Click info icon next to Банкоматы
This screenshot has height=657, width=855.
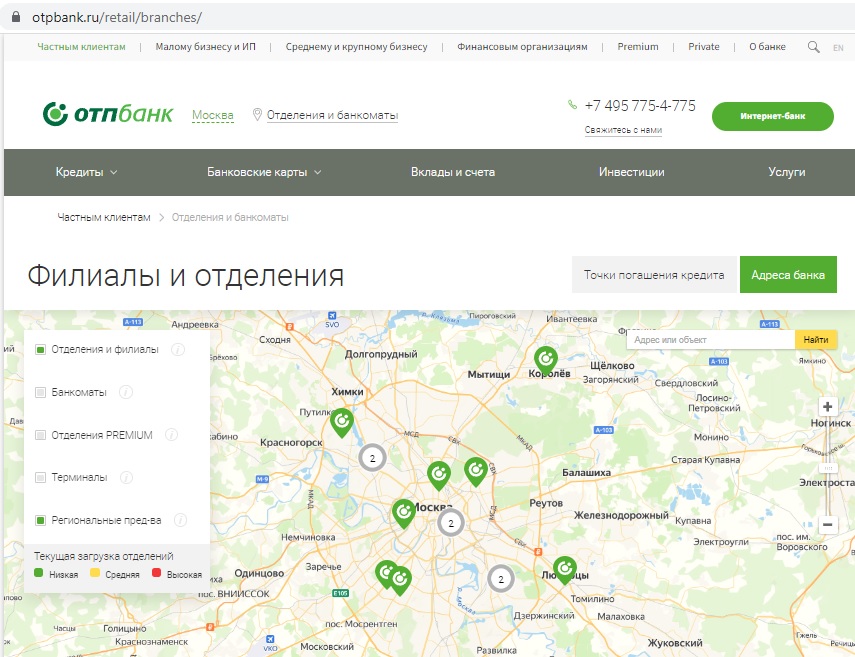pos(126,392)
